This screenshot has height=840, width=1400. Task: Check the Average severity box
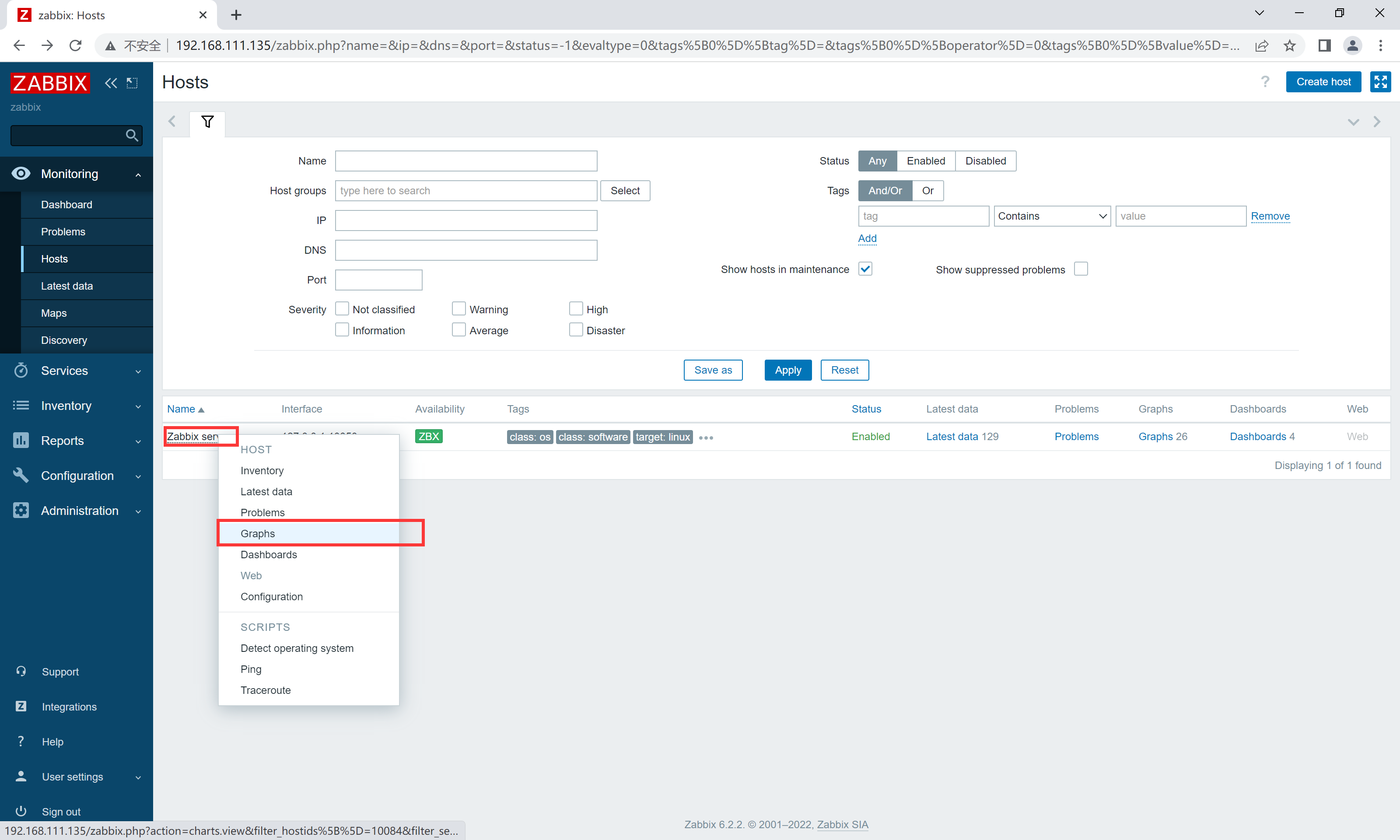pyautogui.click(x=459, y=329)
